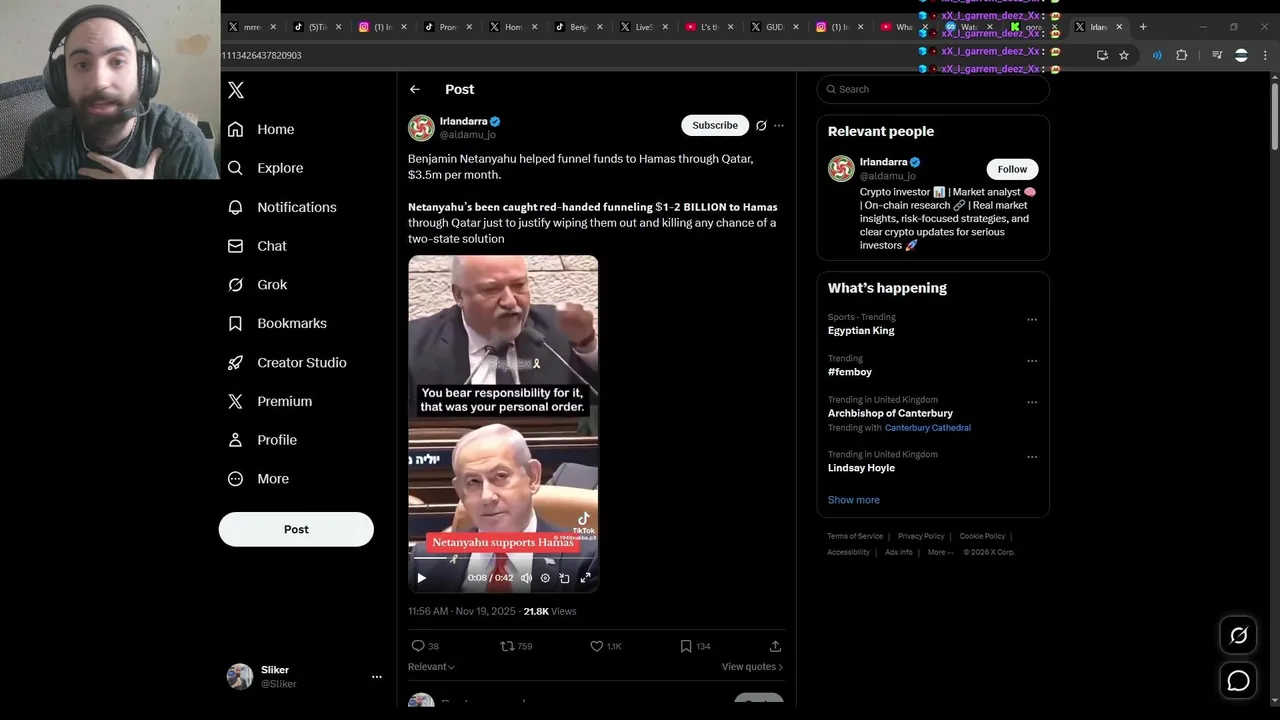Open Notifications in the sidebar
Image resolution: width=1280 pixels, height=720 pixels.
[282, 207]
